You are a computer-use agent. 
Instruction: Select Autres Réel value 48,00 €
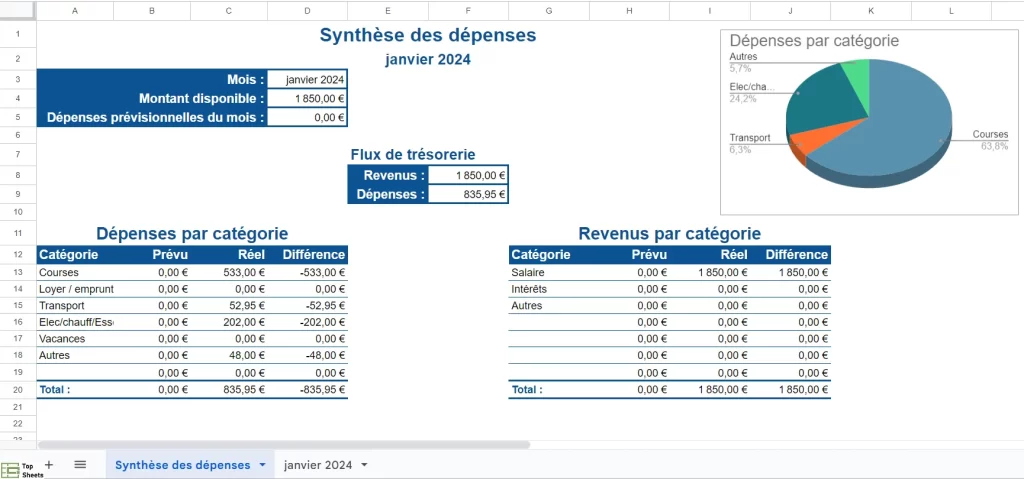click(x=229, y=355)
